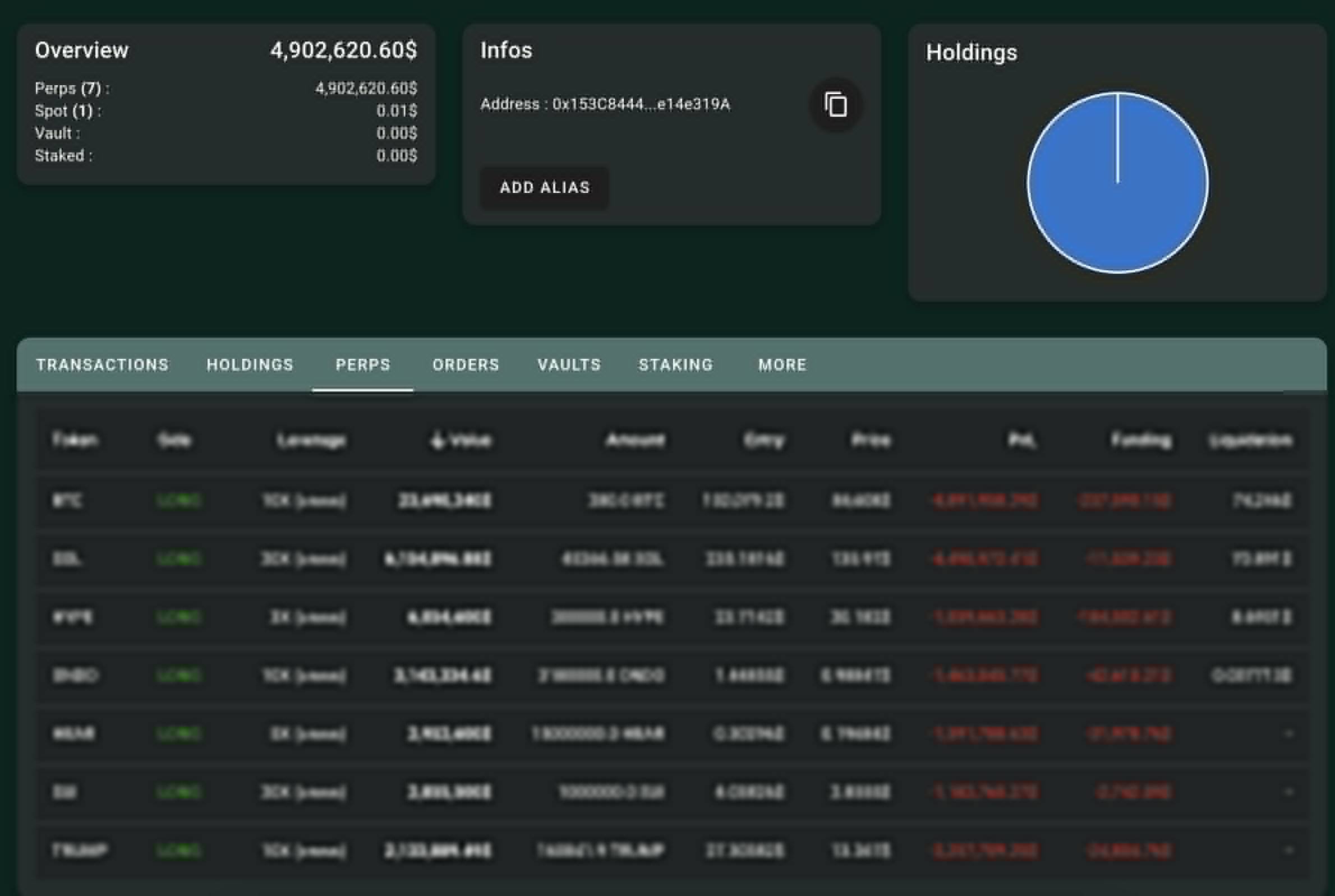
Task: Switch to the Staking tab
Action: pos(675,364)
